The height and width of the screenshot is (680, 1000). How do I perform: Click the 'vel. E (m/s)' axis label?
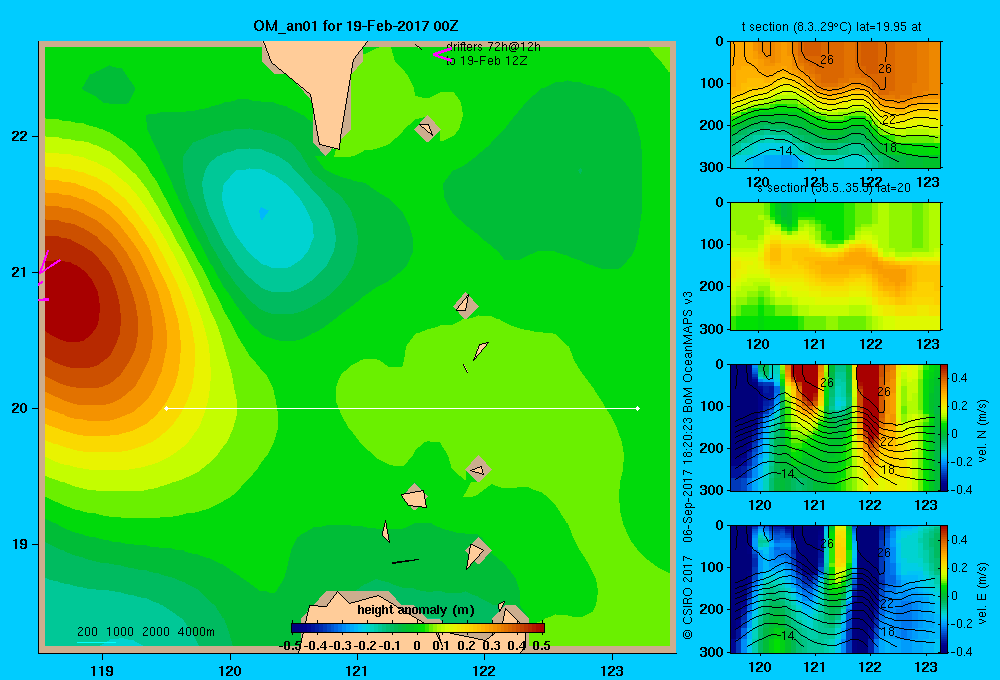pos(982,592)
